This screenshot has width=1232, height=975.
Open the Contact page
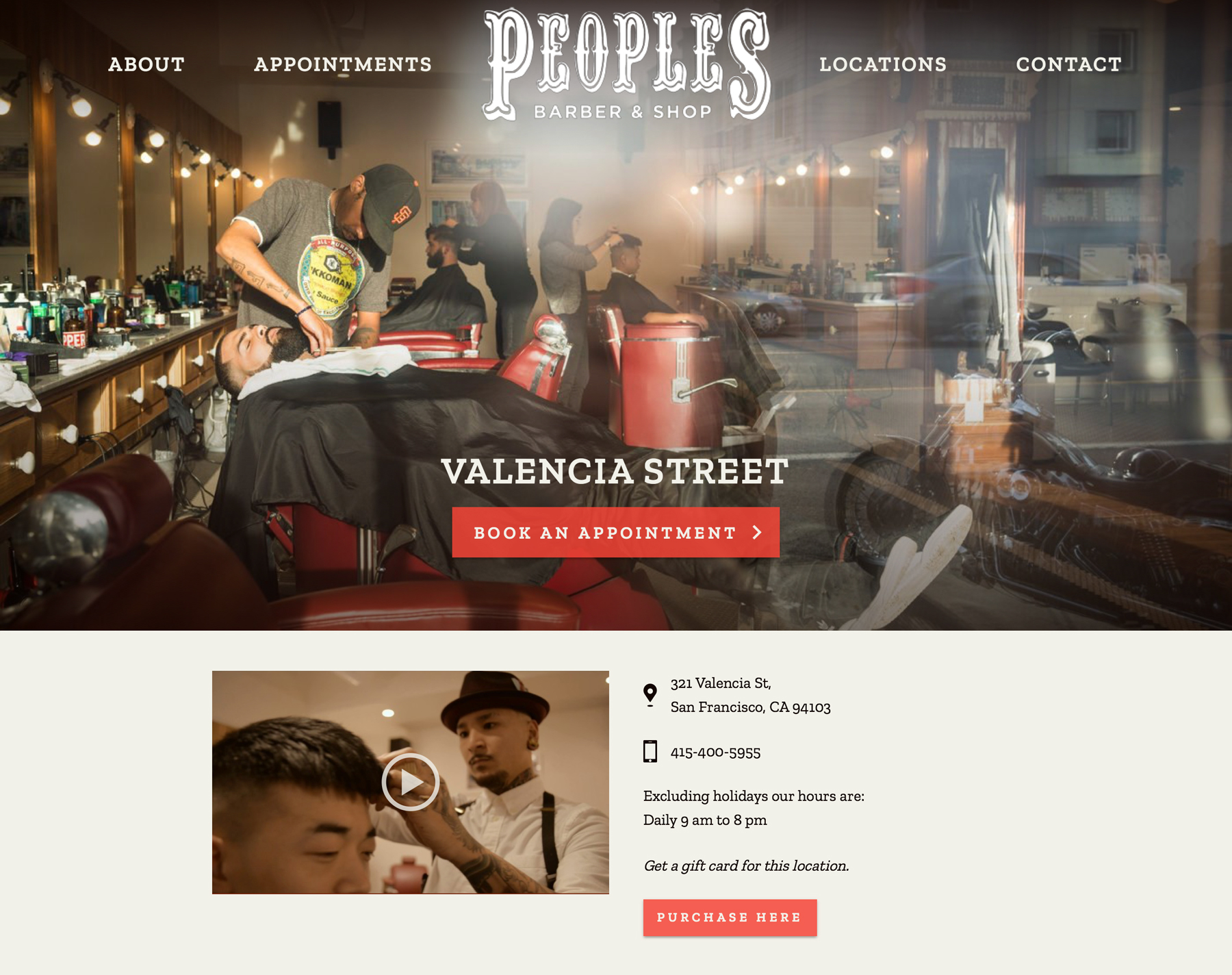pos(1068,64)
